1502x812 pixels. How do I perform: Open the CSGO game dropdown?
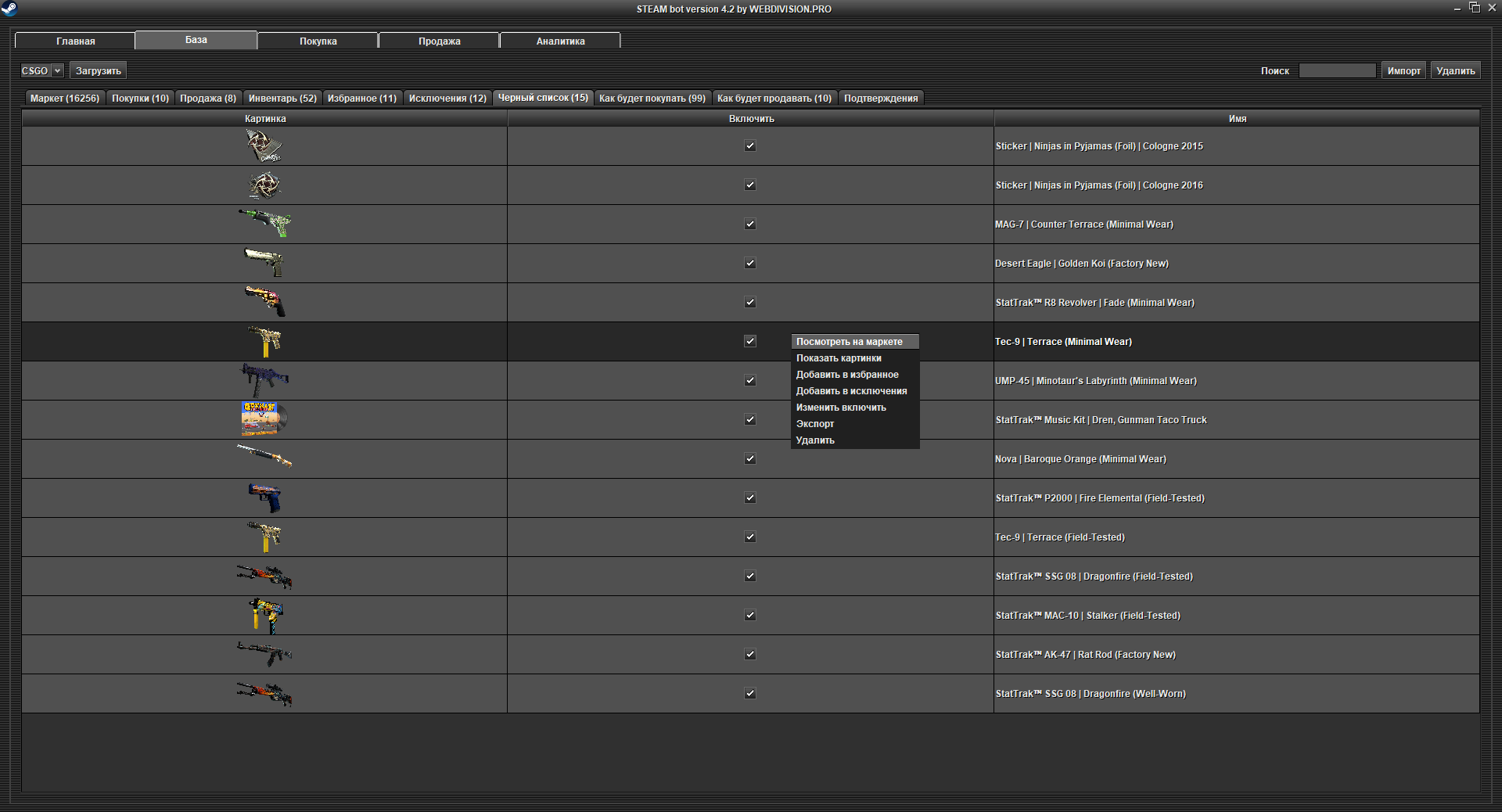41,70
